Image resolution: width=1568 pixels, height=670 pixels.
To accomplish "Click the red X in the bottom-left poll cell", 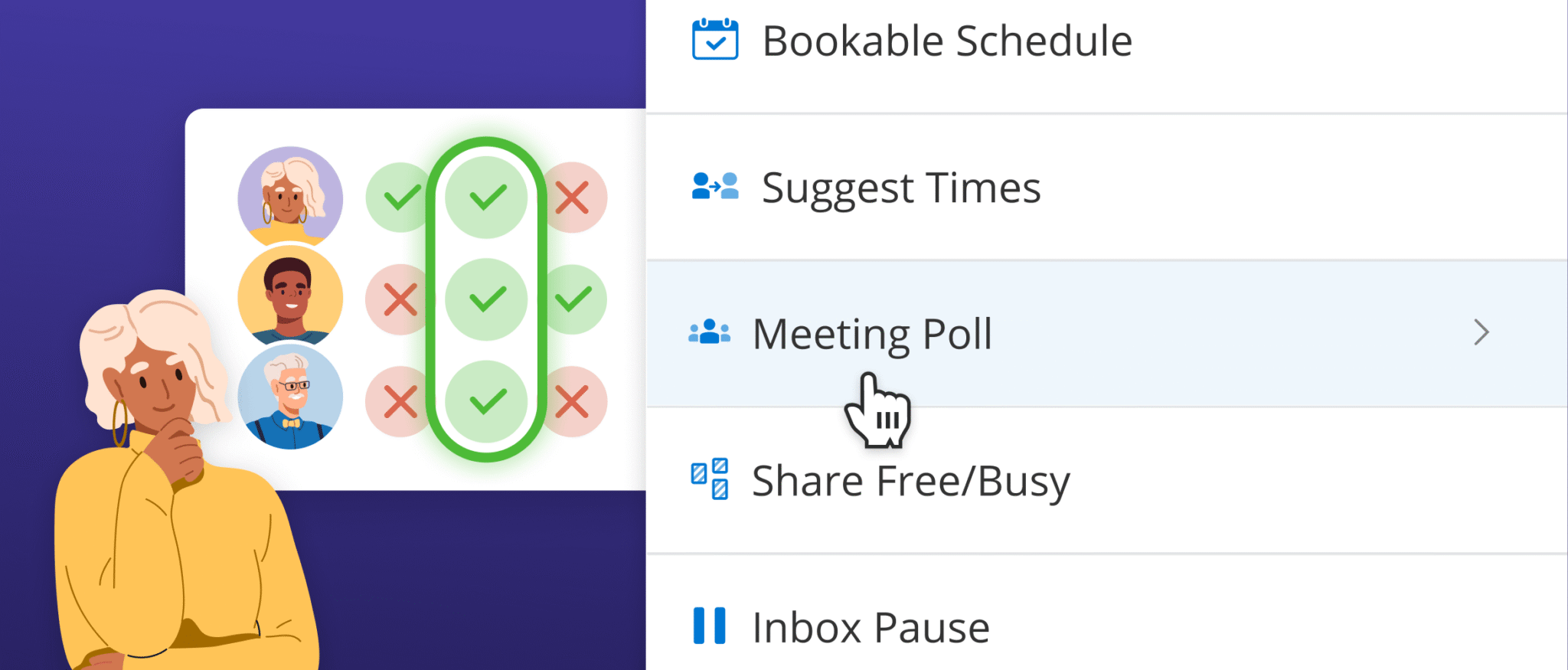I will (397, 400).
